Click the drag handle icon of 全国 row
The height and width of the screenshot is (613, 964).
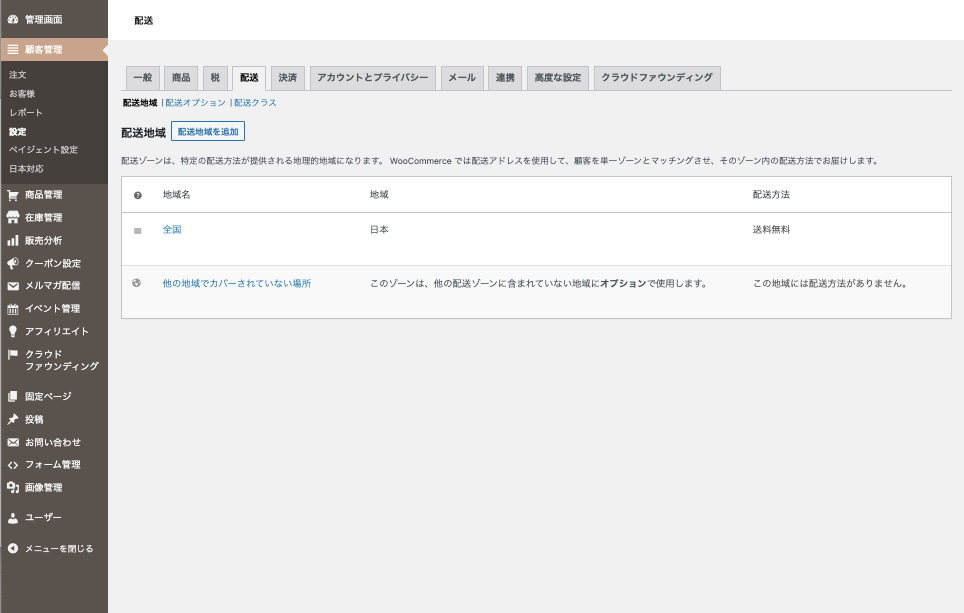coord(138,230)
